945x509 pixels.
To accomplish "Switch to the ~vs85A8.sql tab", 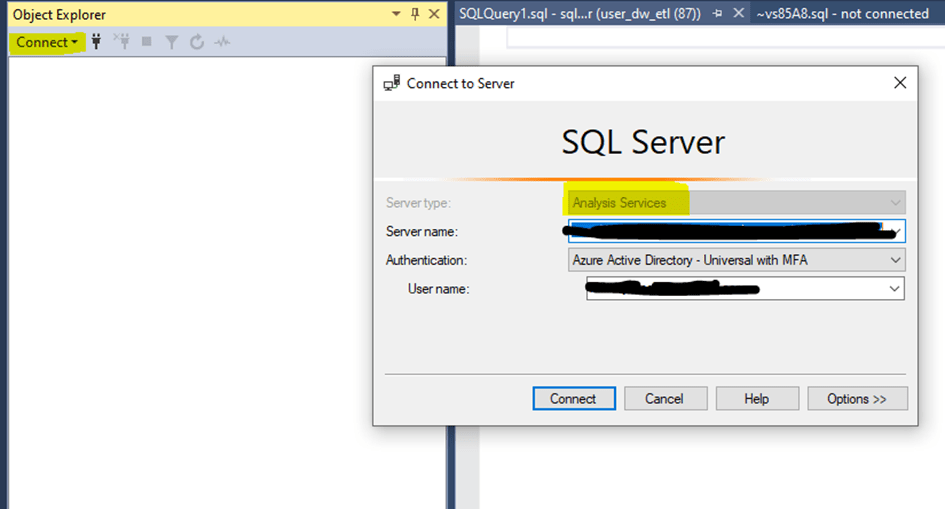I will [843, 14].
